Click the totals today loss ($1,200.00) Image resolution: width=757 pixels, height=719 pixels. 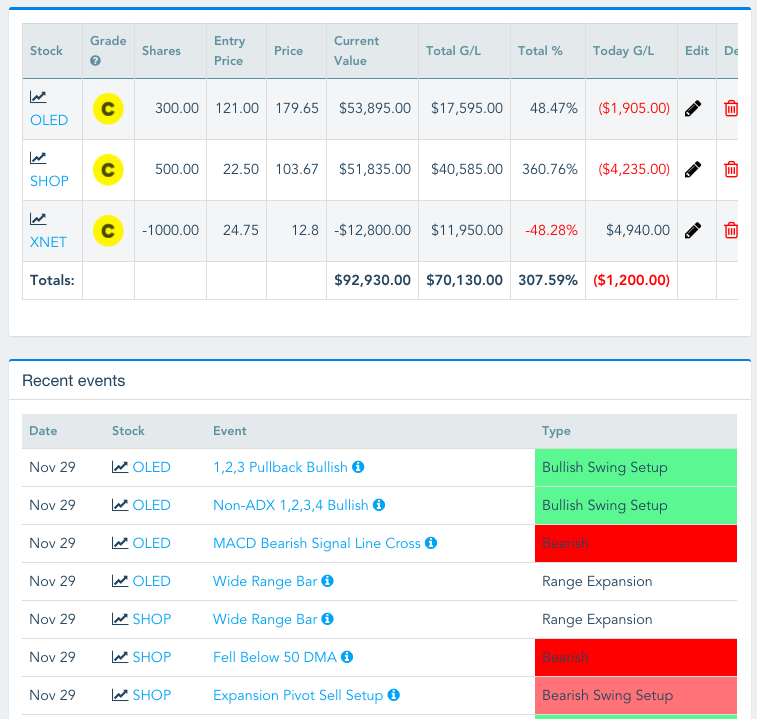point(631,280)
